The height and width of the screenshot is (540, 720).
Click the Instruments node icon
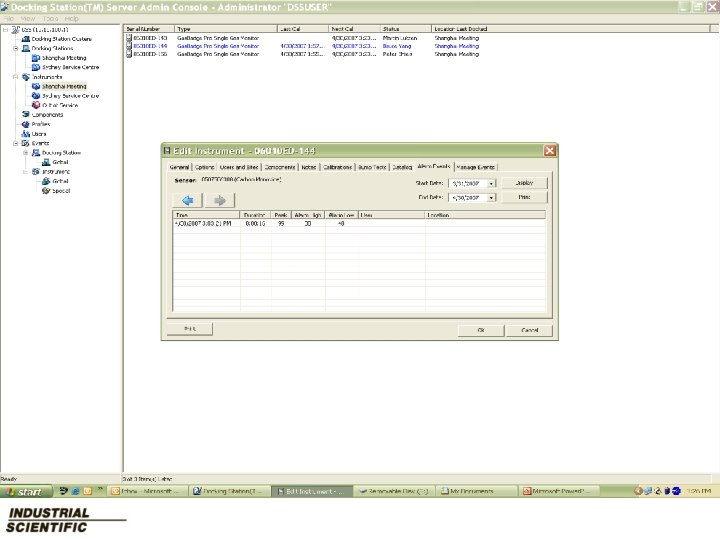point(26,77)
